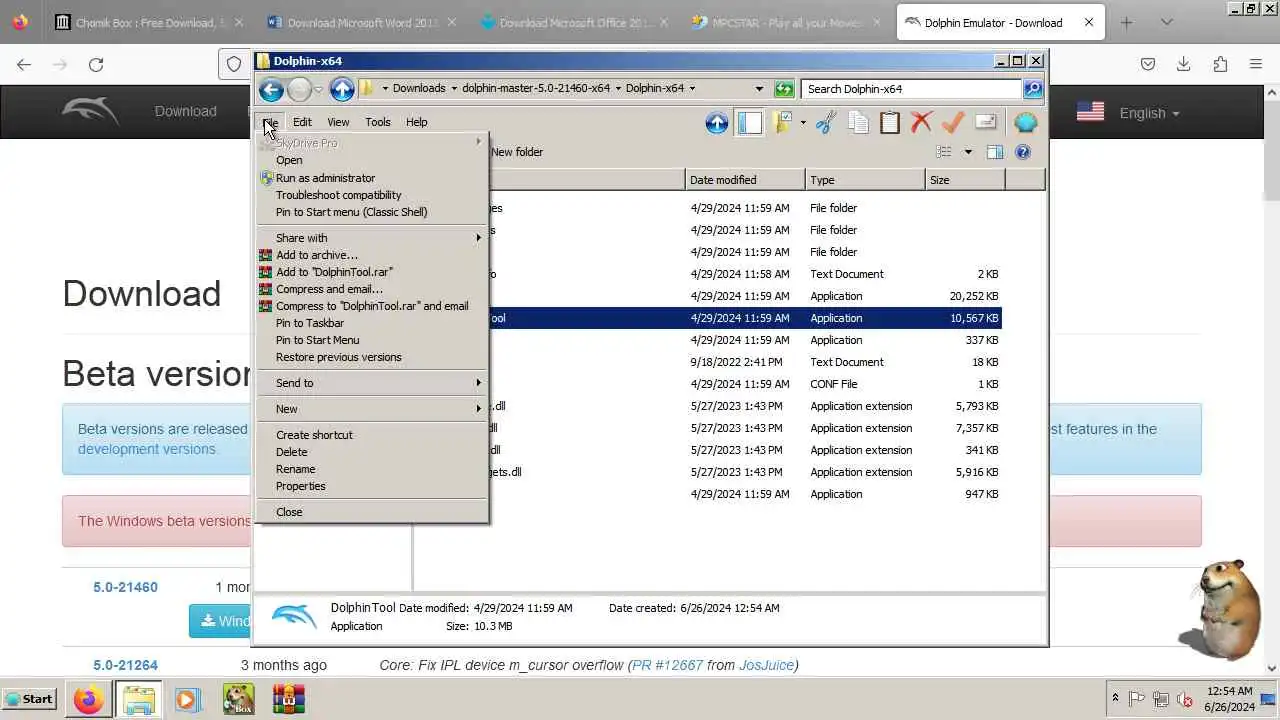This screenshot has height=720, width=1280.
Task: Expand the Dolphin-x64 breadcrumb arrow
Action: point(692,89)
